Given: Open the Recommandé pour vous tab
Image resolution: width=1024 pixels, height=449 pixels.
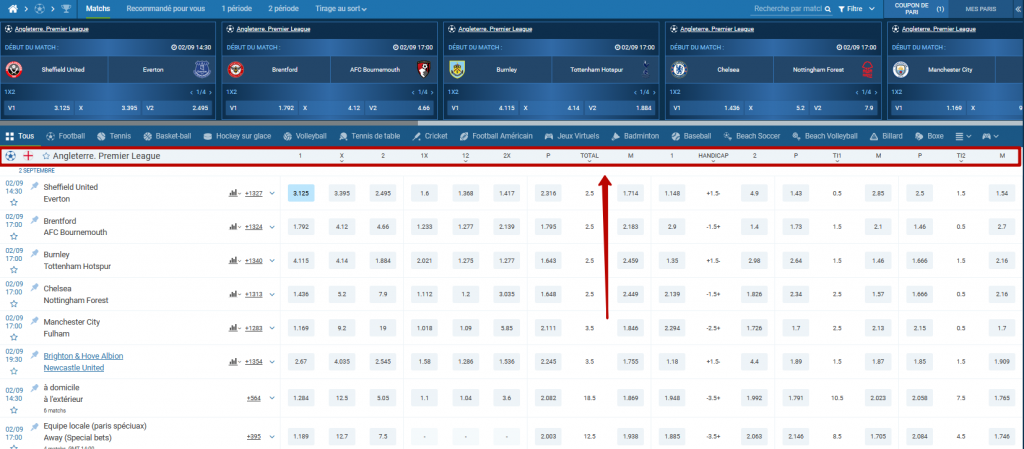Looking at the screenshot, I should 165,9.
